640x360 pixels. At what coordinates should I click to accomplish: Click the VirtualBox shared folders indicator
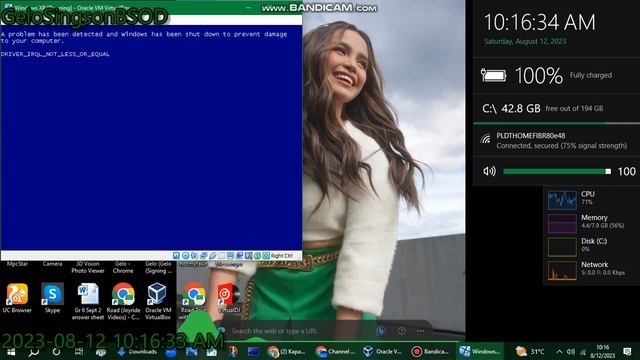221,256
